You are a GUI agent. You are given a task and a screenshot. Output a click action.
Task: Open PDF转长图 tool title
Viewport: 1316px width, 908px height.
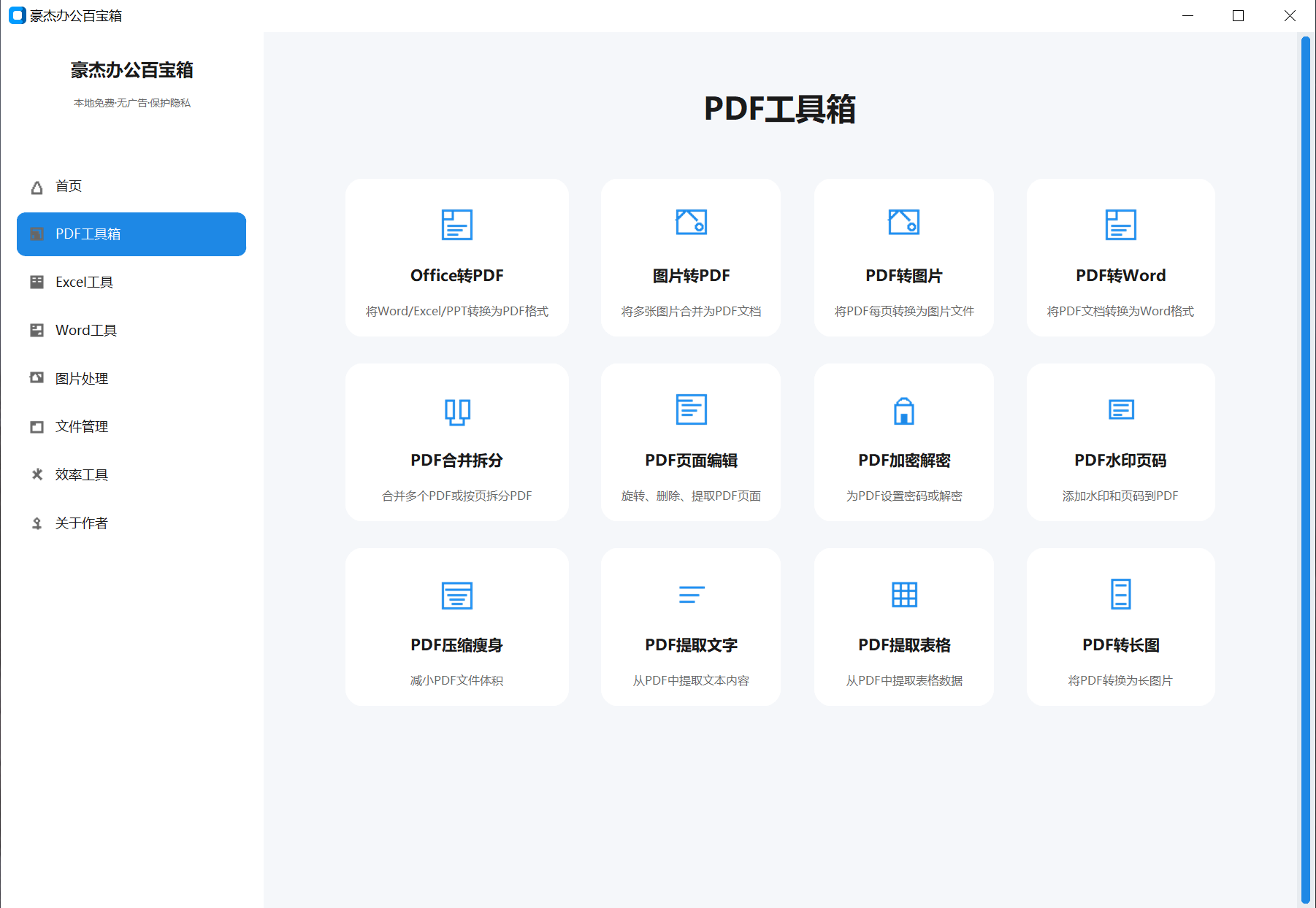pyautogui.click(x=1120, y=645)
